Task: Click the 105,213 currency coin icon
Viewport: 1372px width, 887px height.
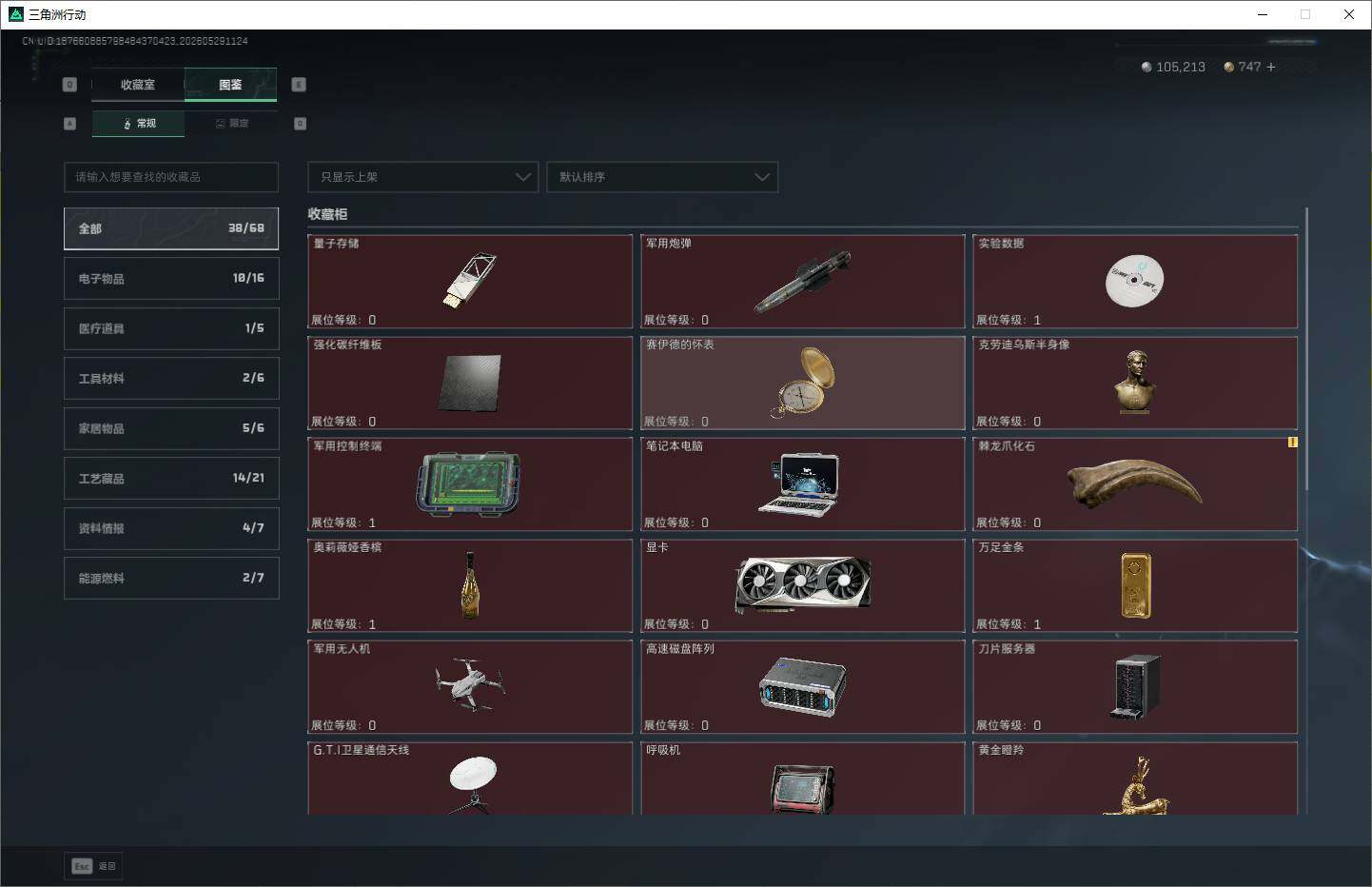Action: pos(1147,67)
